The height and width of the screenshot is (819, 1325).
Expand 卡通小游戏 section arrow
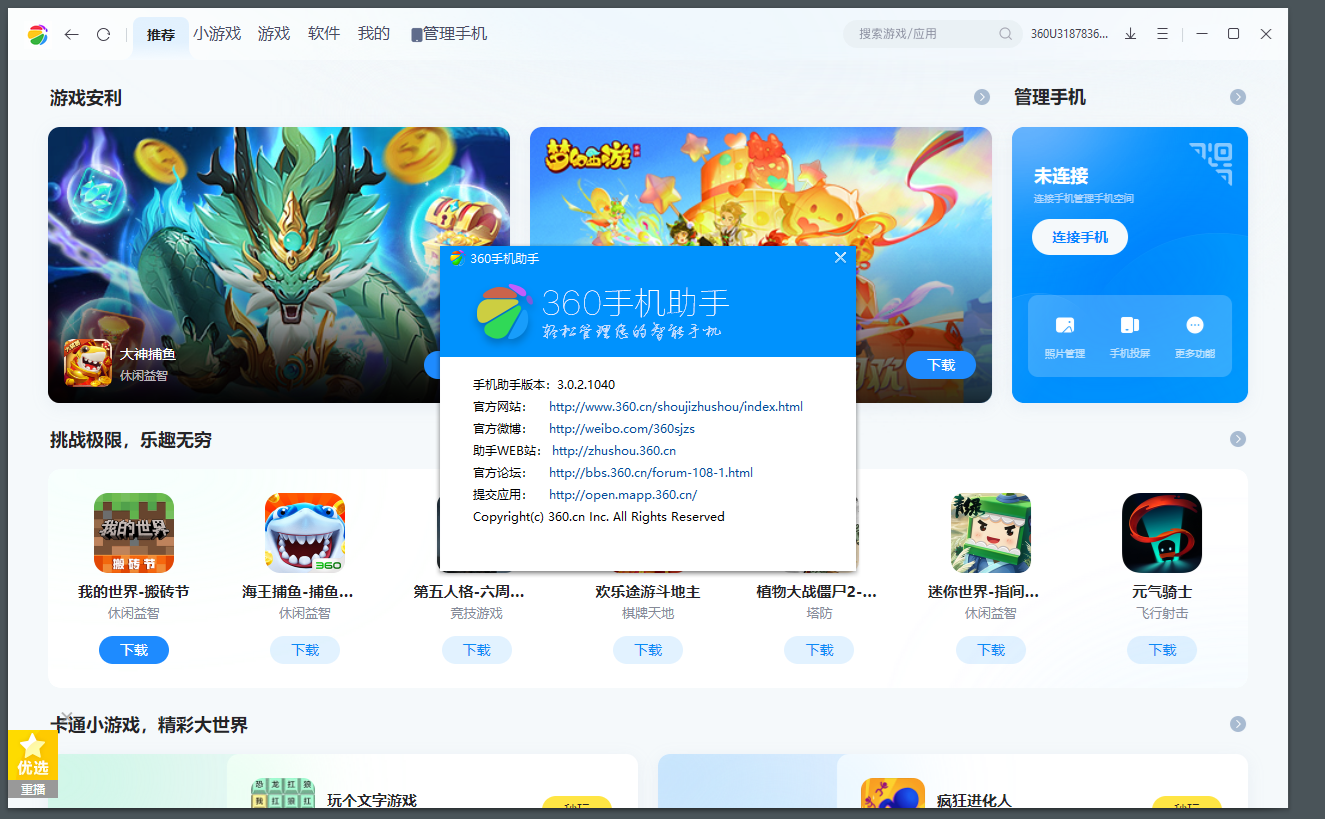tap(1238, 724)
